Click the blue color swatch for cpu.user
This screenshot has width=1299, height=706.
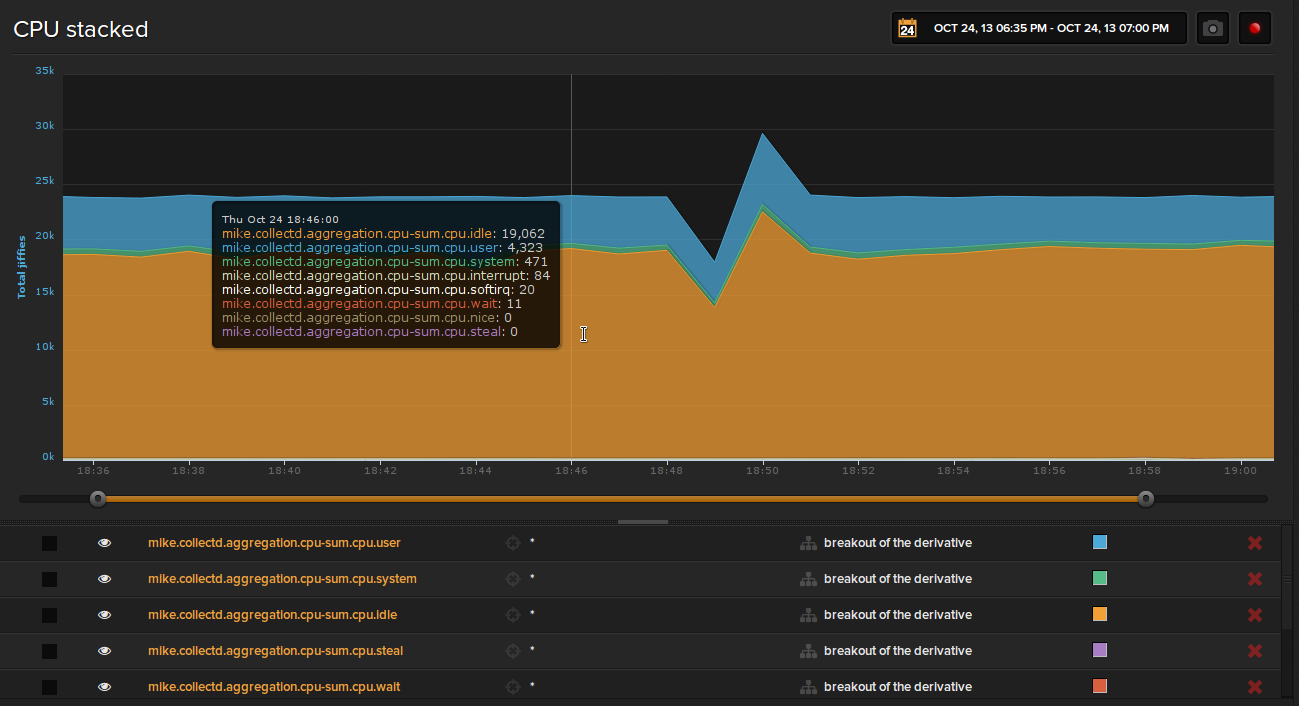[1099, 542]
